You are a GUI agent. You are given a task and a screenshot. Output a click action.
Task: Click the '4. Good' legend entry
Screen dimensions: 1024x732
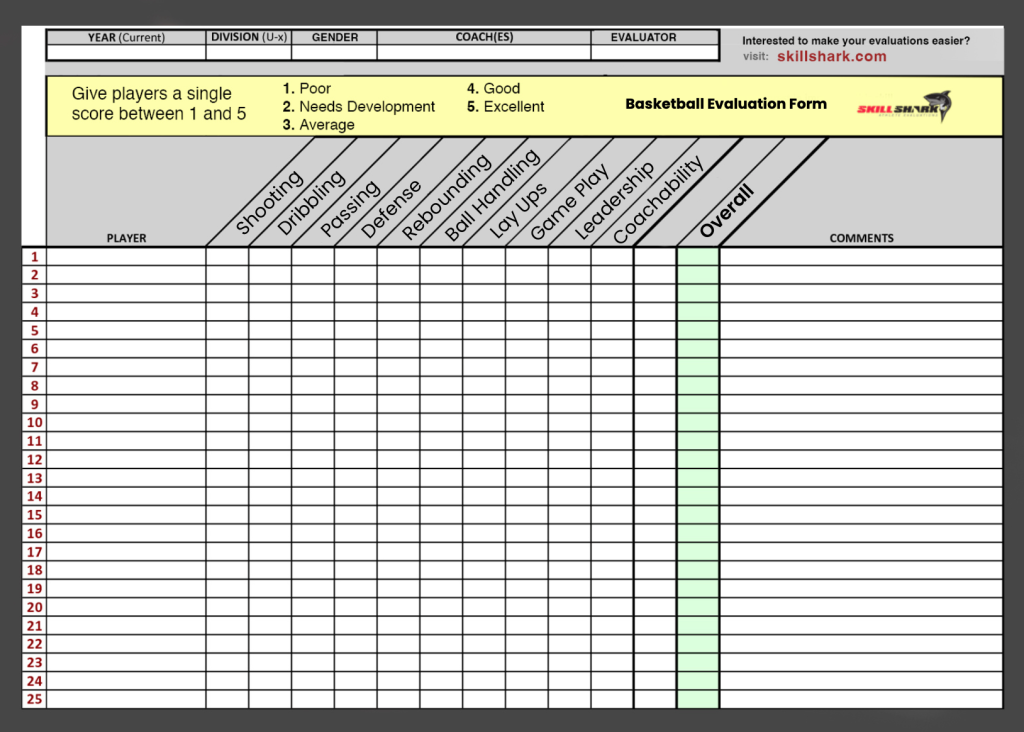[x=493, y=88]
